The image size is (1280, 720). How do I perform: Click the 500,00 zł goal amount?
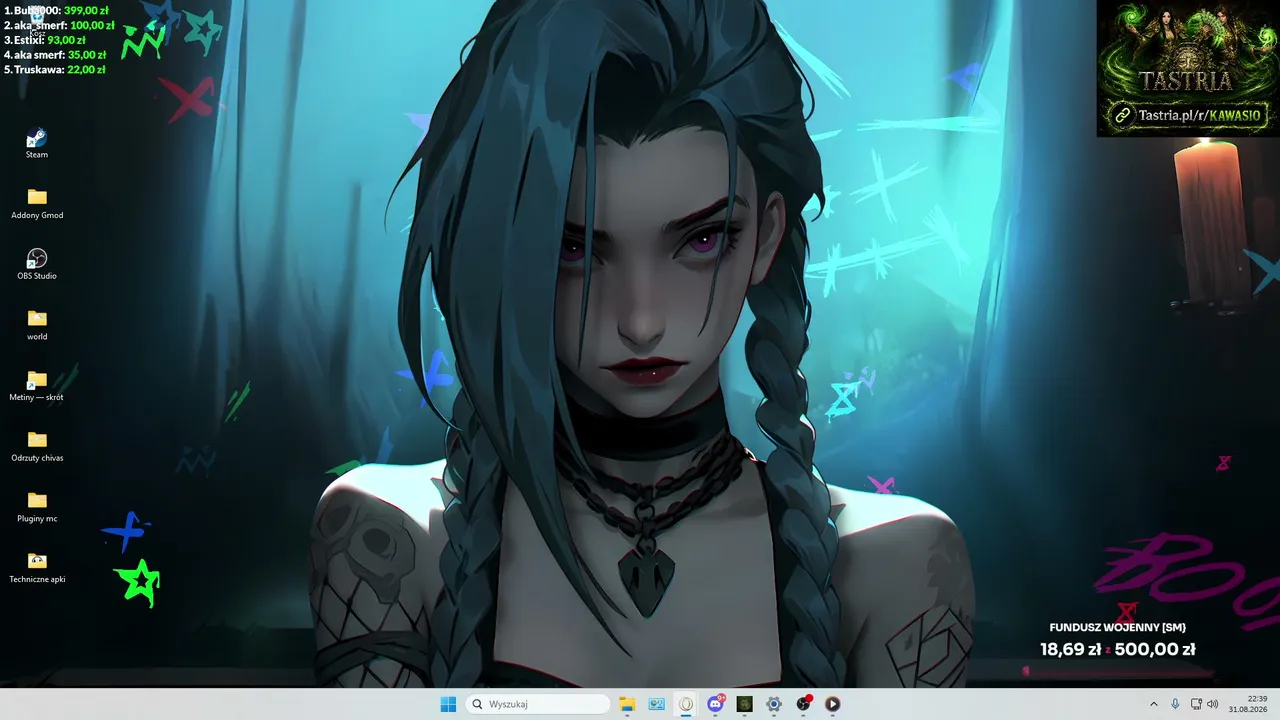point(1155,649)
